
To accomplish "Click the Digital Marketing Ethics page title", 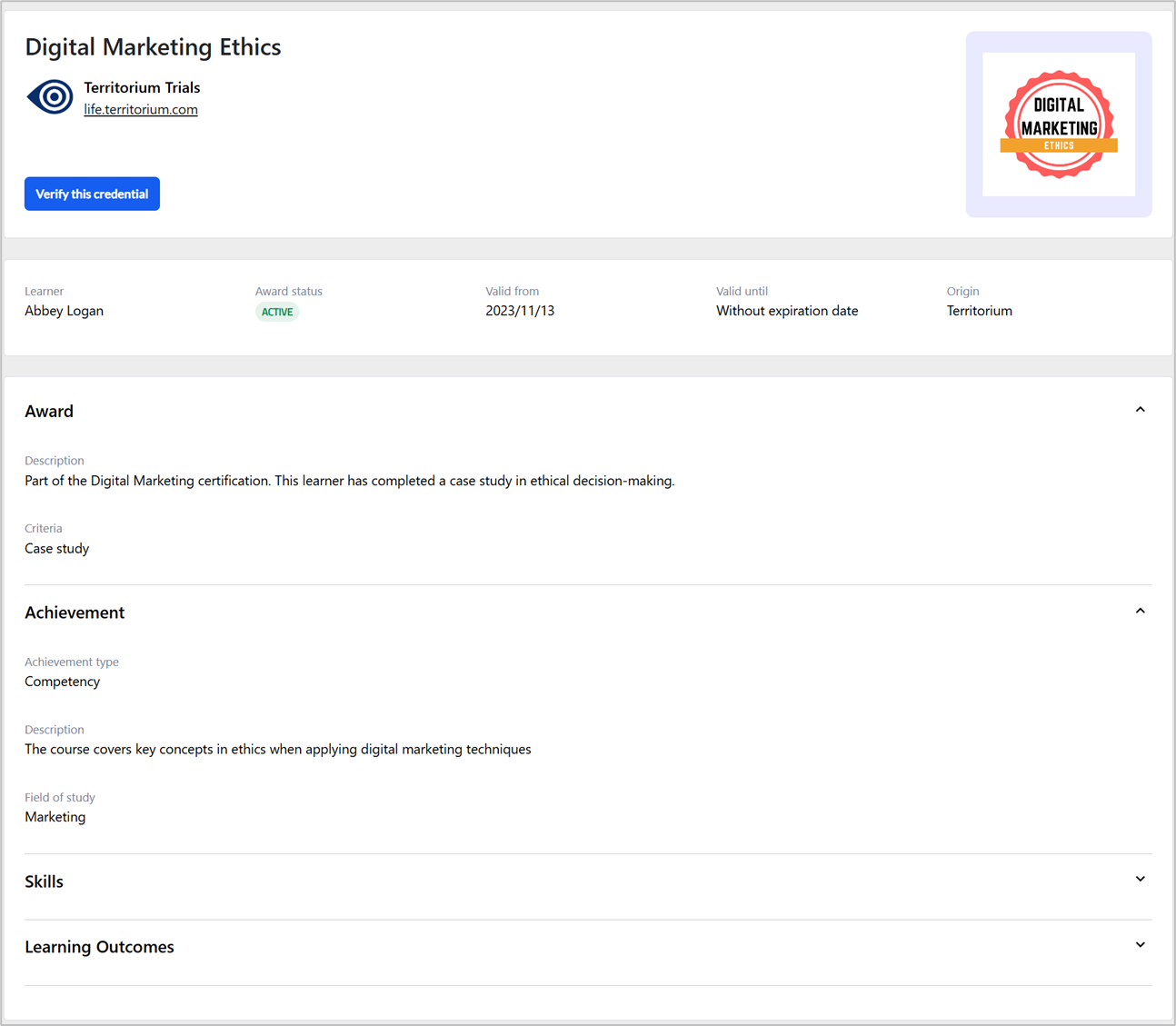I will 153,47.
